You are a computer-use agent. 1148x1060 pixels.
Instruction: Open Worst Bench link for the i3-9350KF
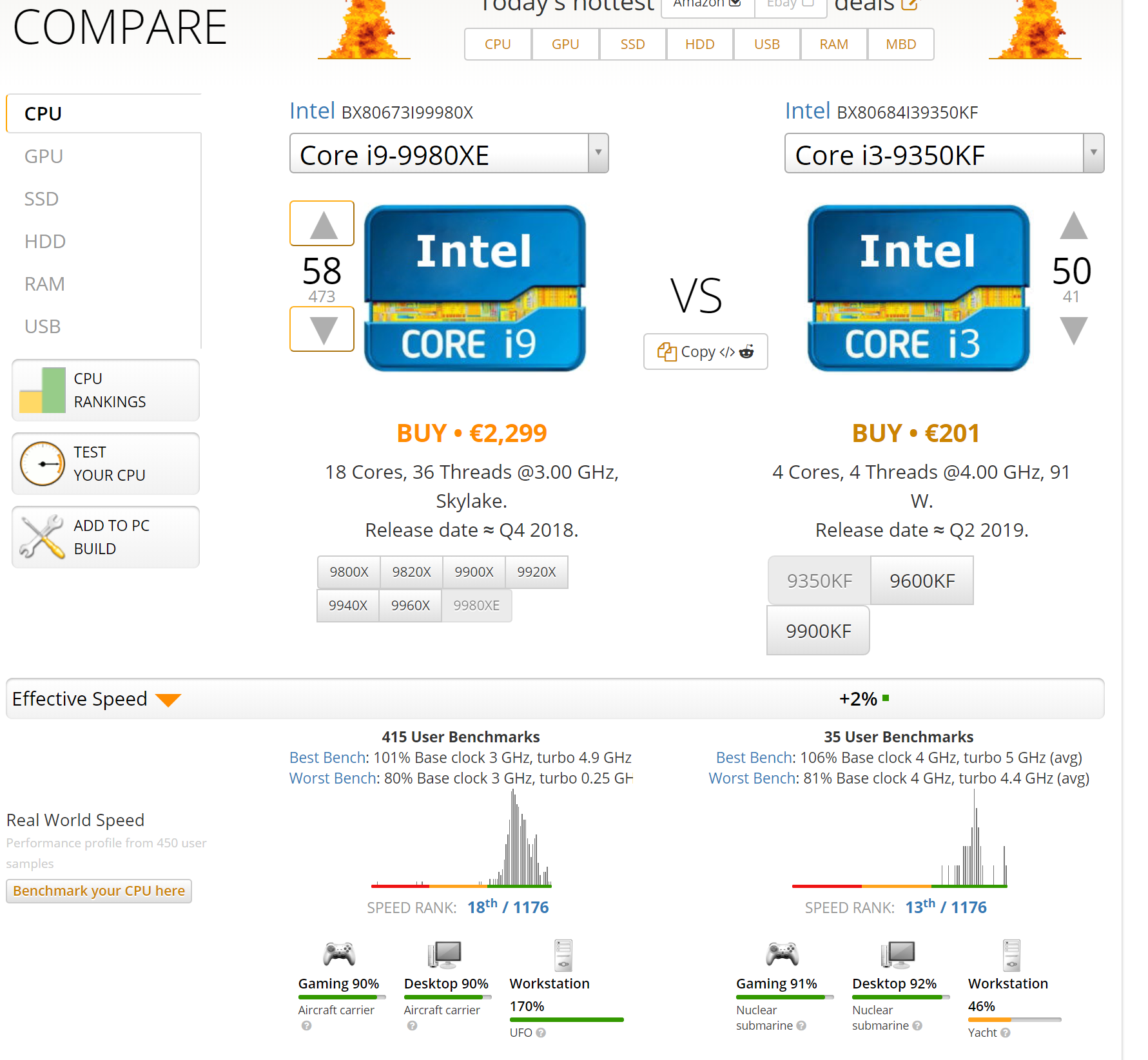752,778
